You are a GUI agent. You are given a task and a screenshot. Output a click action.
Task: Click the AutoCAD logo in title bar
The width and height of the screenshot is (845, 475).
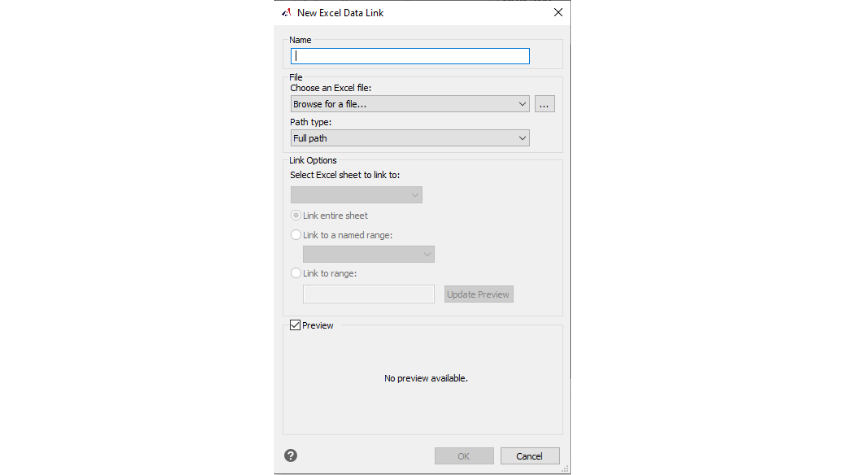(x=287, y=12)
